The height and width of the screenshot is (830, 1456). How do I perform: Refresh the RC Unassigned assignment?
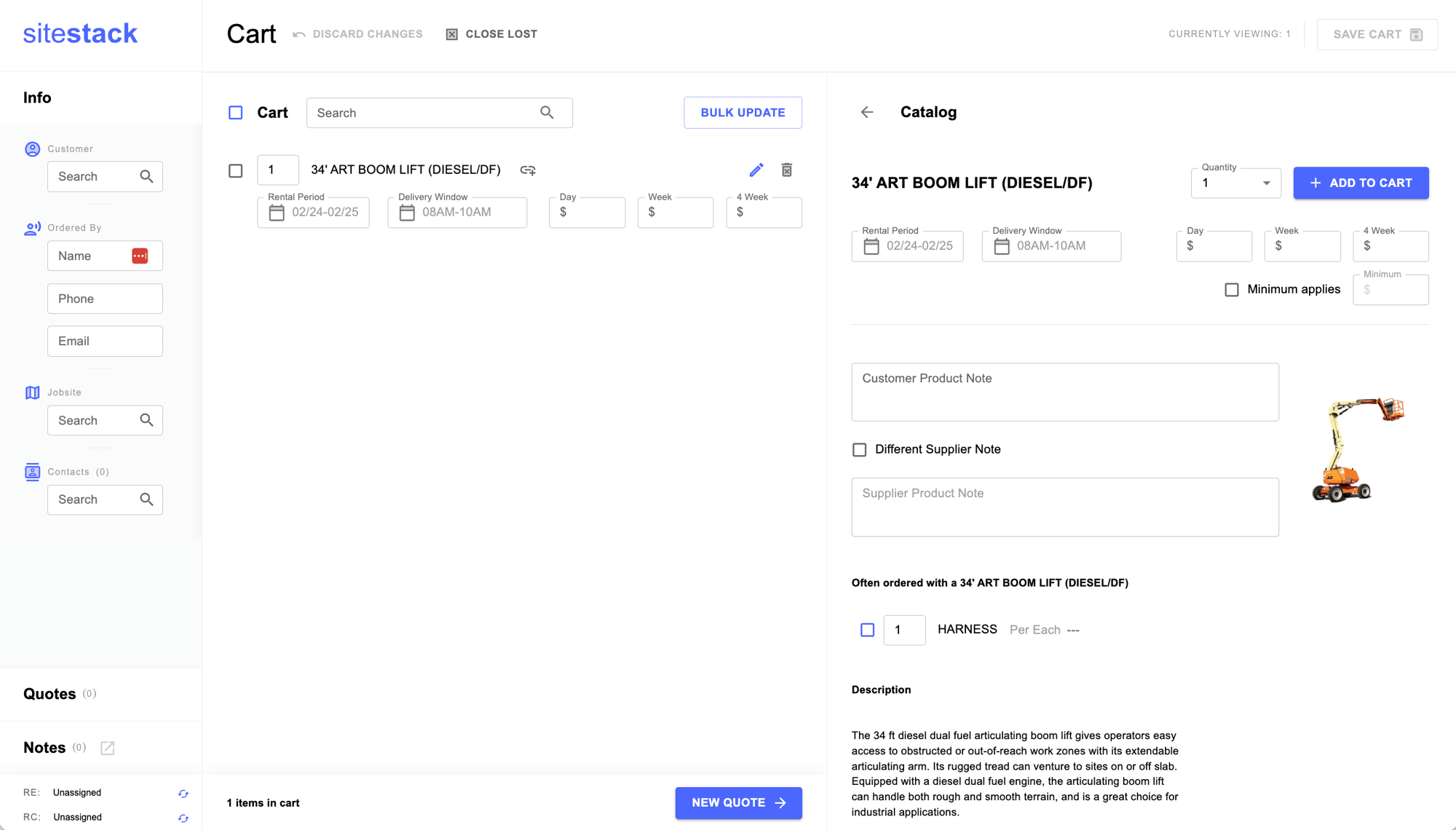pyautogui.click(x=183, y=818)
